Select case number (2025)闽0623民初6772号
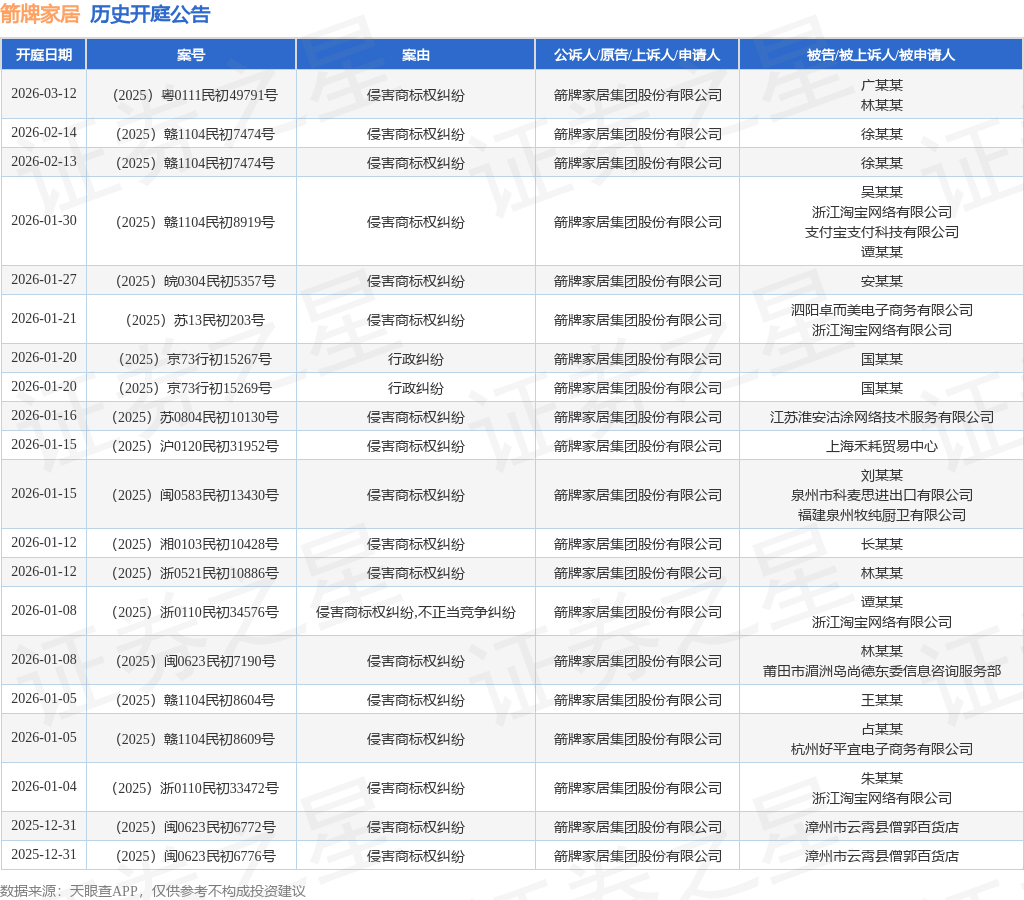1024x900 pixels. click(195, 828)
